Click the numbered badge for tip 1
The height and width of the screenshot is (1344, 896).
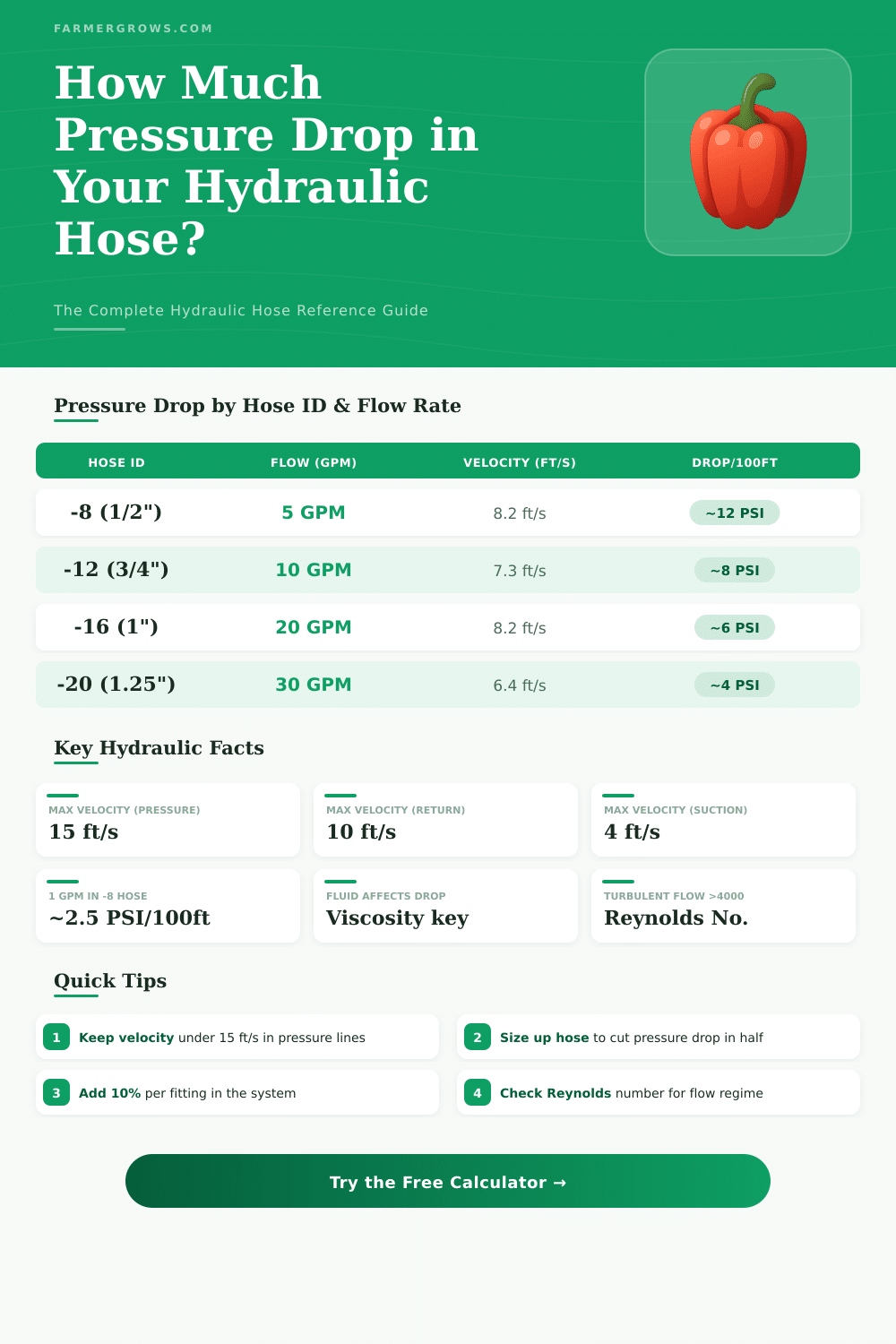coord(56,1037)
